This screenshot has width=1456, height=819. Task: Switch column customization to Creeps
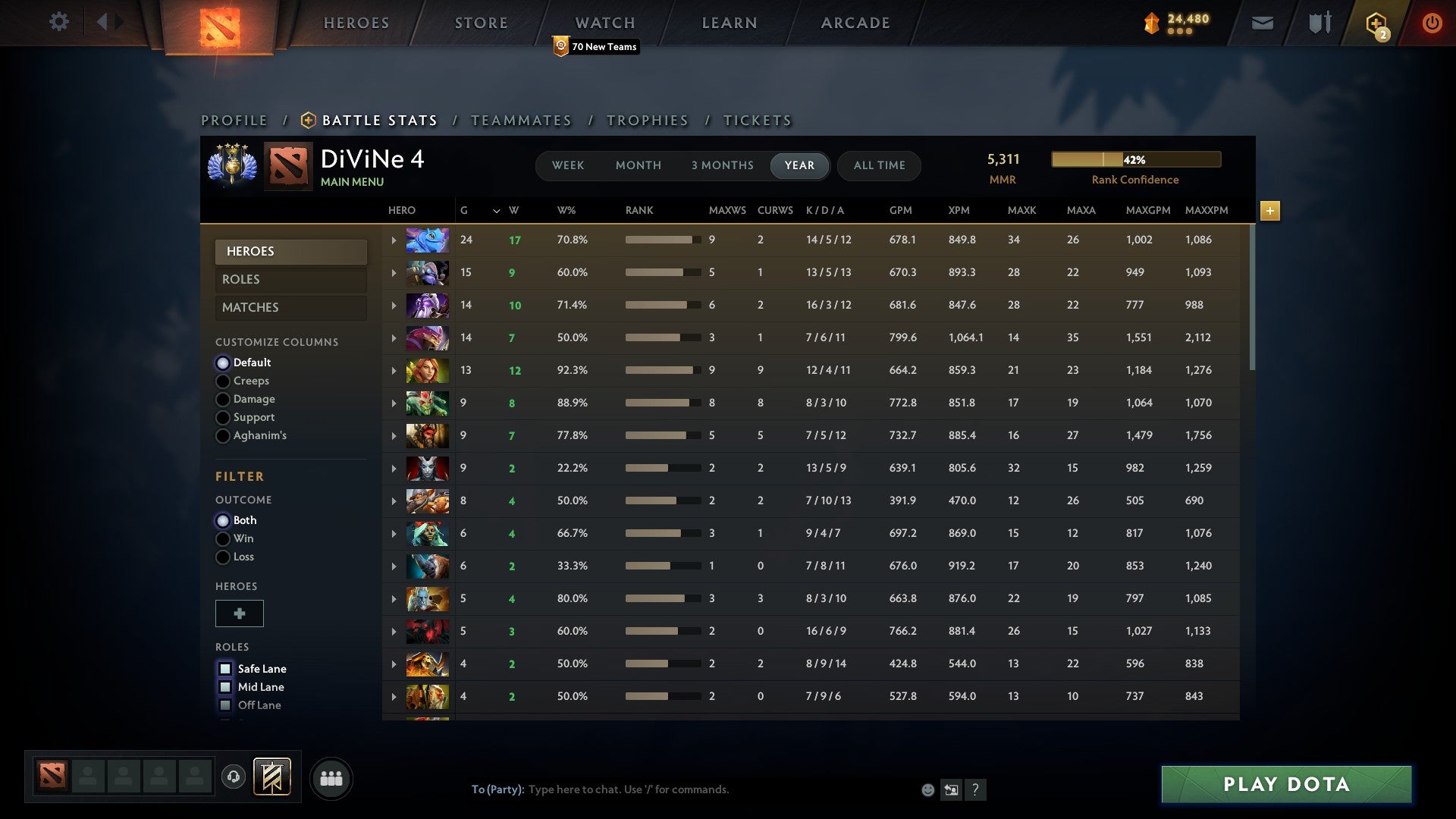click(x=223, y=381)
